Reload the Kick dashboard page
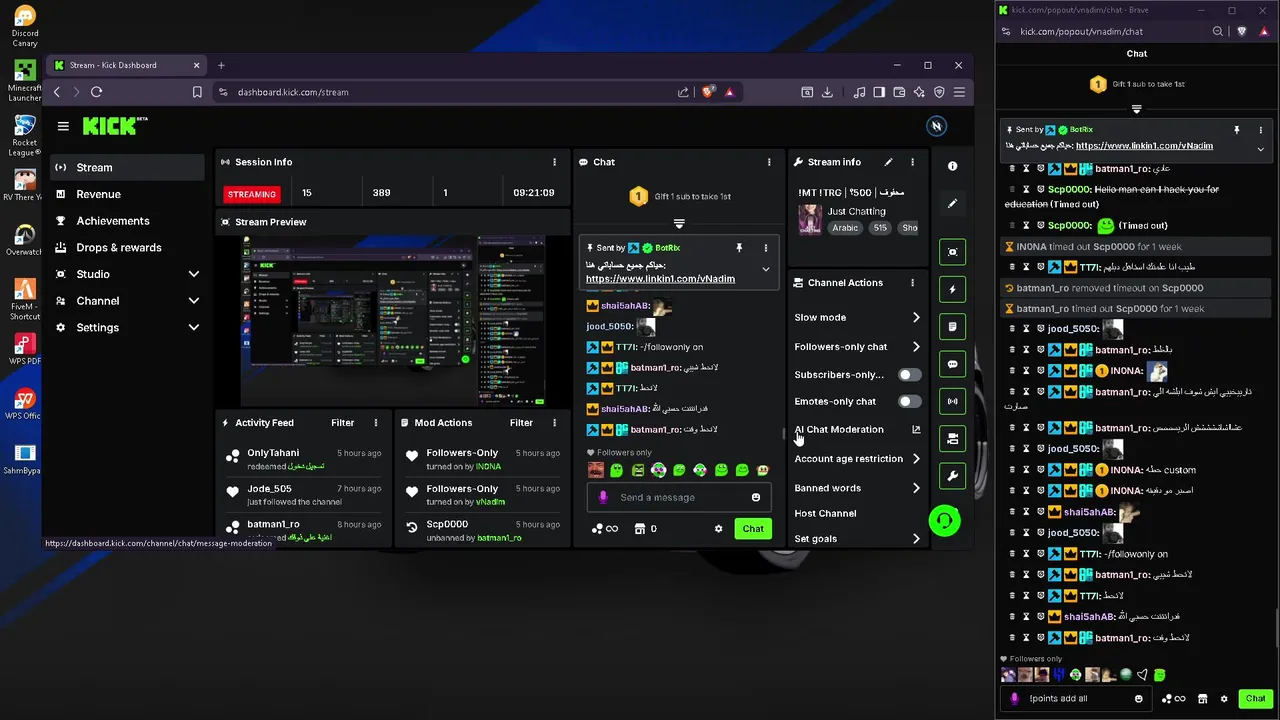The height and width of the screenshot is (720, 1280). [x=96, y=92]
